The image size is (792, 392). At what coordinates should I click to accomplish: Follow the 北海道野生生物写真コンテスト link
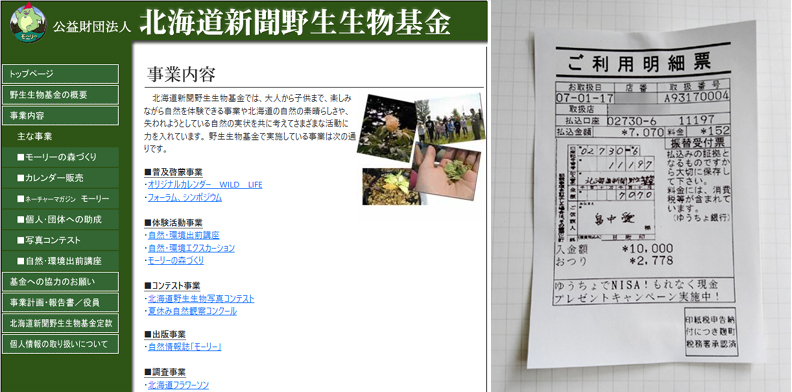[201, 299]
